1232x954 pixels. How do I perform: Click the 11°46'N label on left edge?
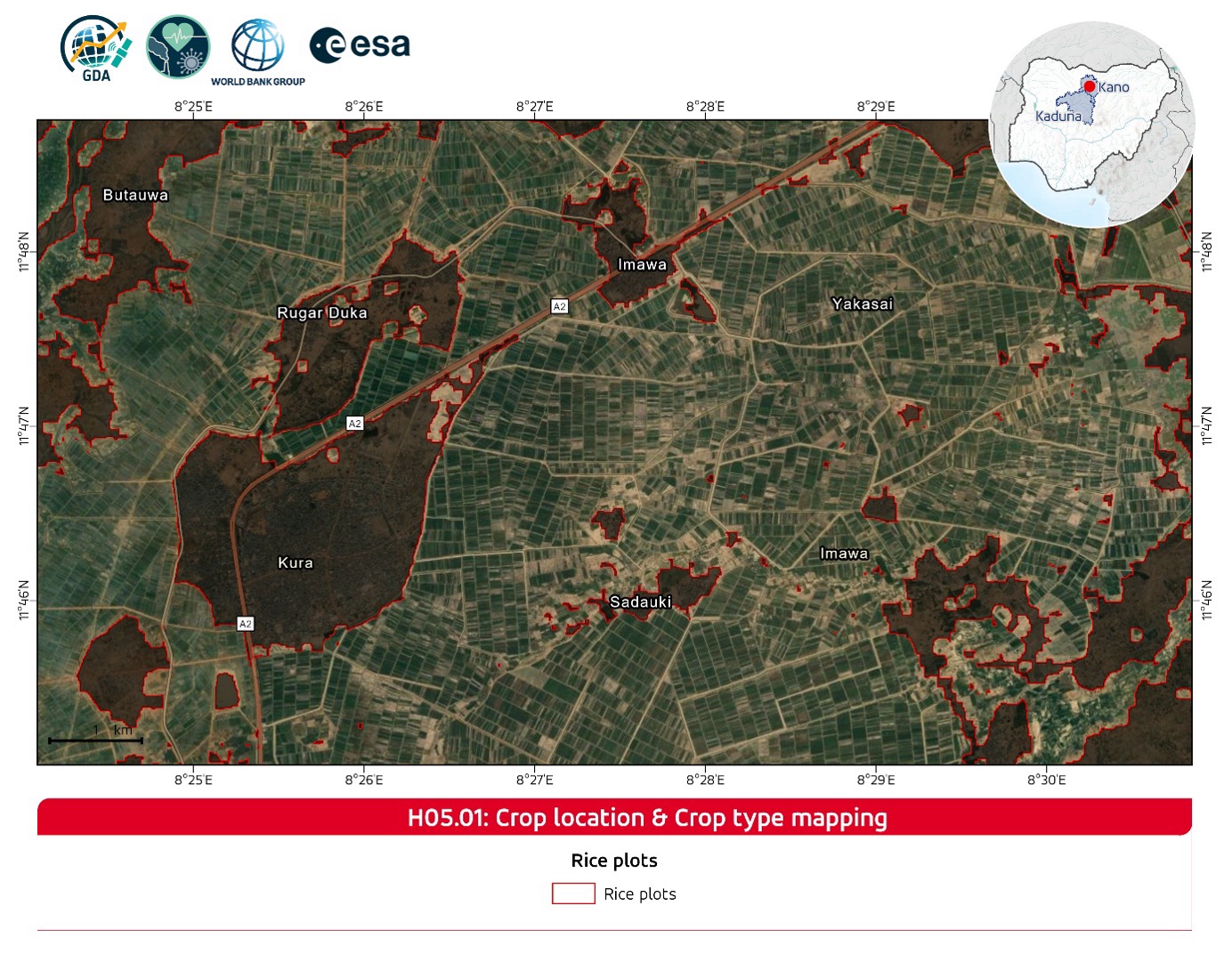tap(24, 601)
